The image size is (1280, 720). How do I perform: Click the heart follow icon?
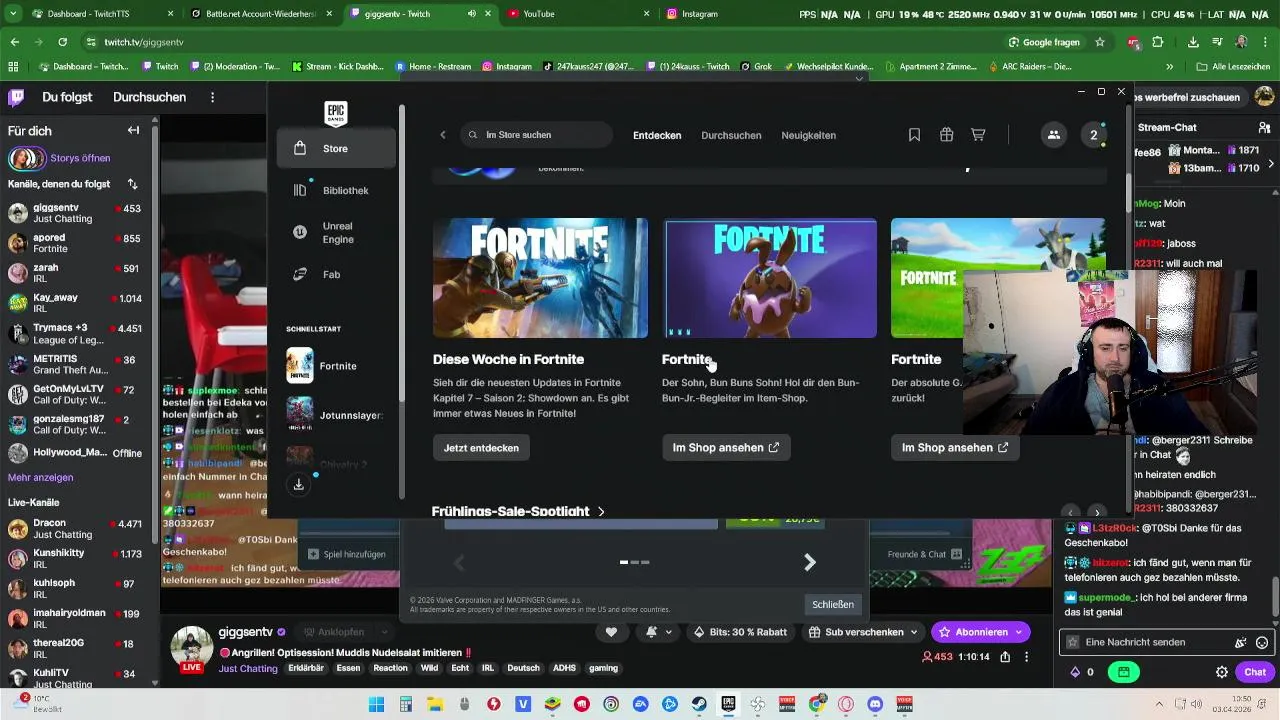pos(611,632)
